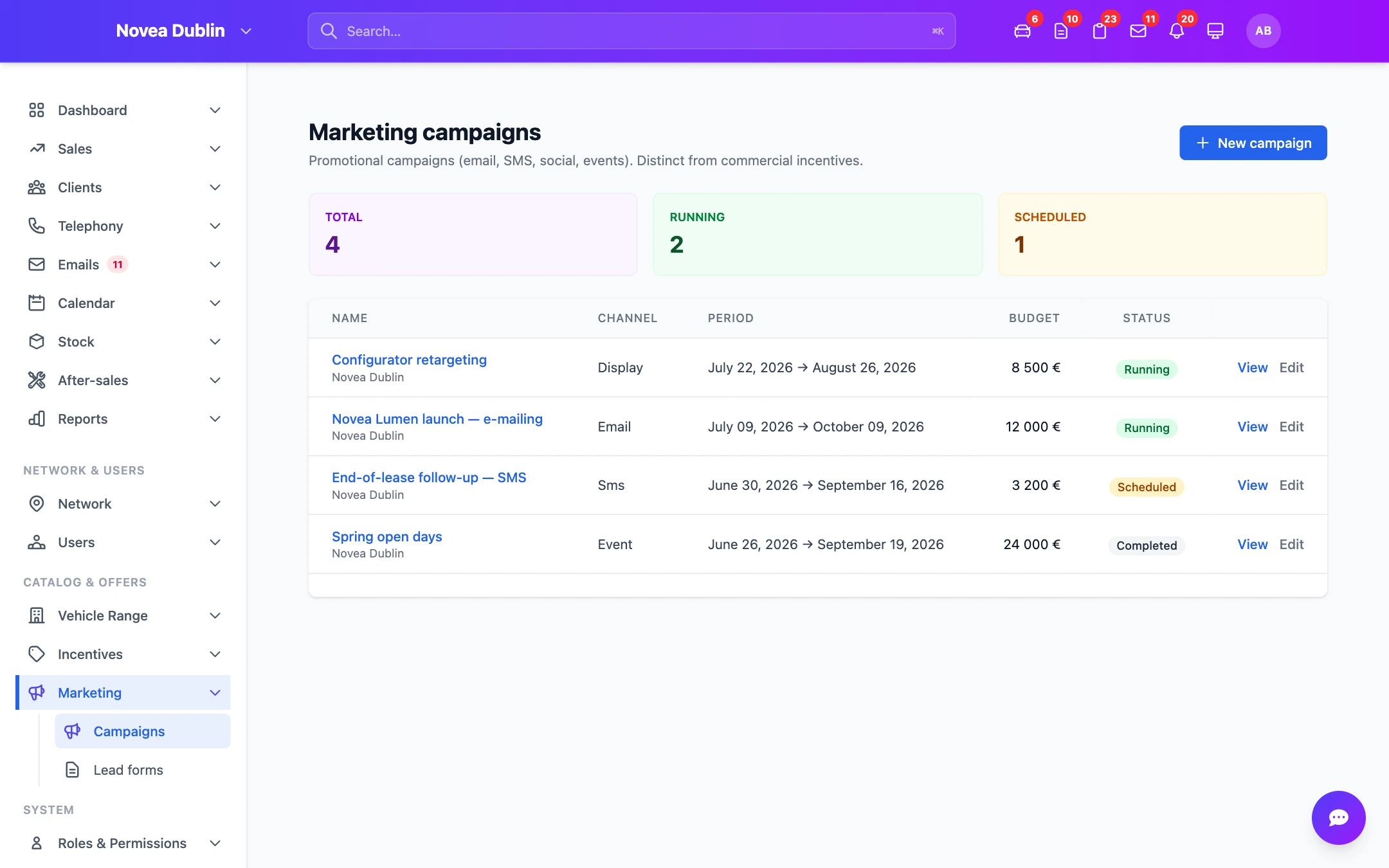The width and height of the screenshot is (1389, 868).
Task: Open the documents icon with badge 10
Action: coord(1061,31)
